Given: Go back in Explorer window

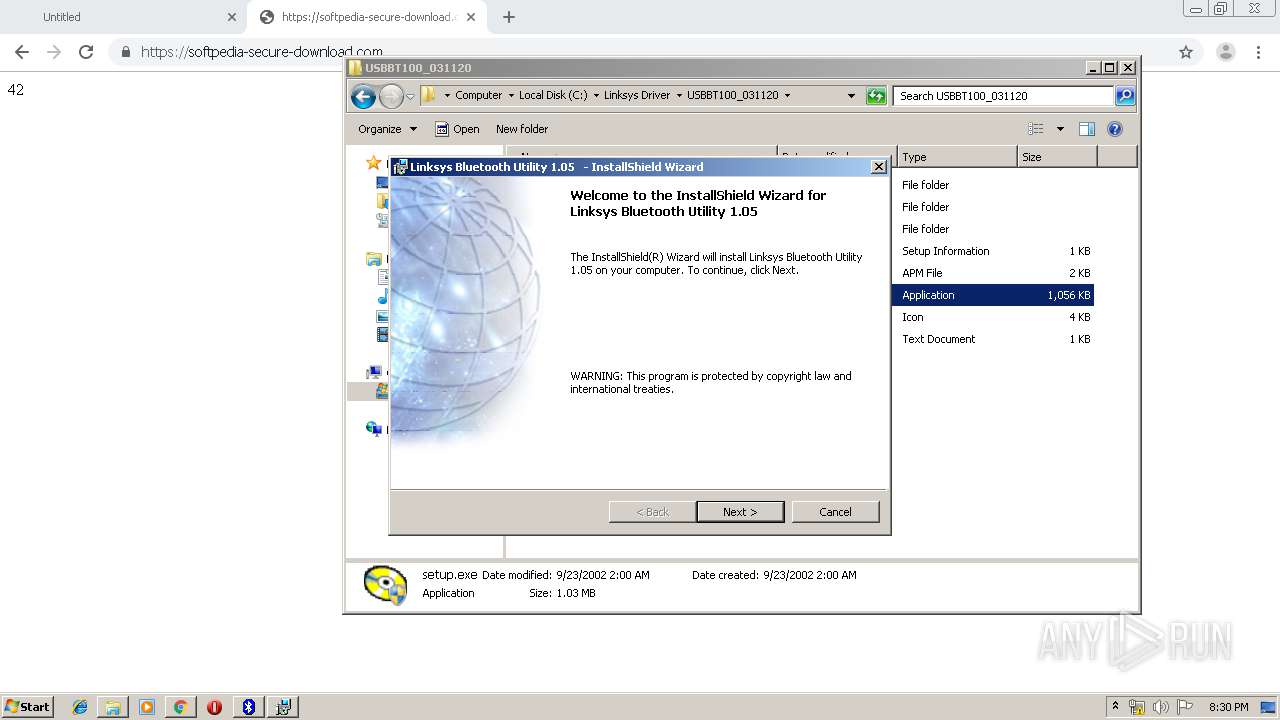Looking at the screenshot, I should click(x=363, y=96).
